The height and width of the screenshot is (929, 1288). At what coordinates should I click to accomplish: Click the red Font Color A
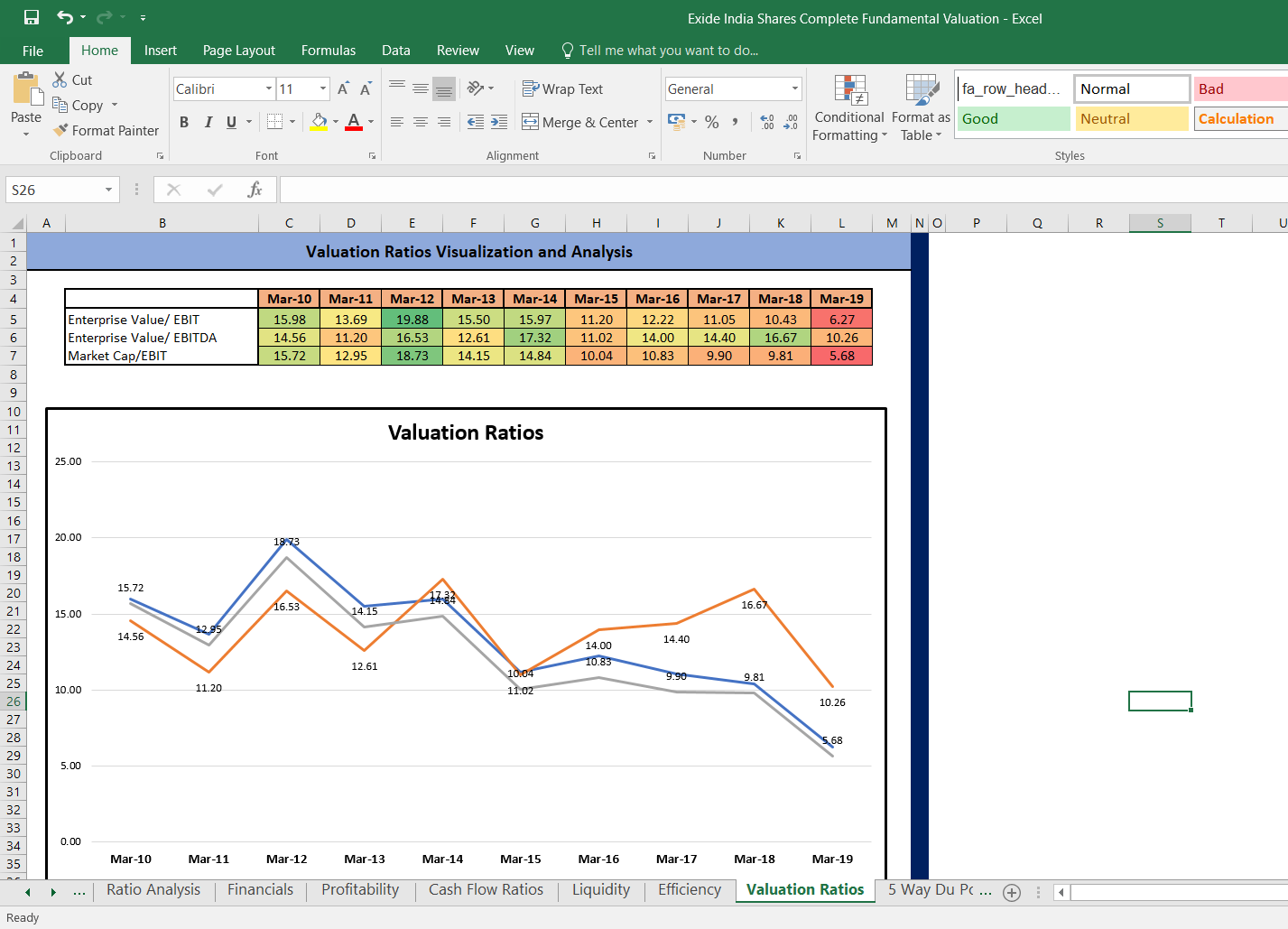[x=354, y=122]
